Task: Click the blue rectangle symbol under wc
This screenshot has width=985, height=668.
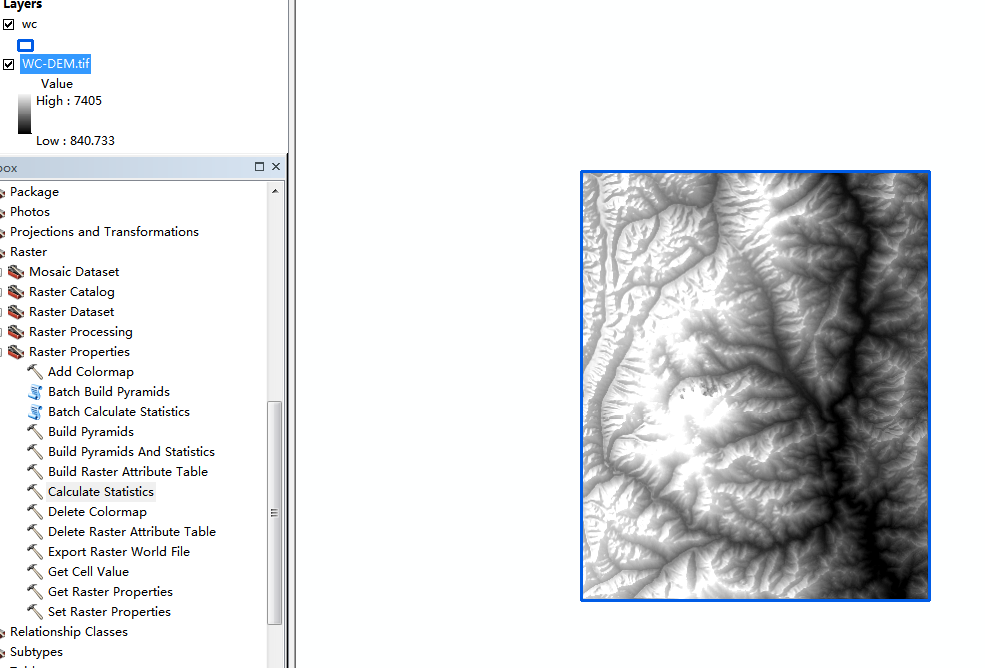Action: (x=26, y=45)
